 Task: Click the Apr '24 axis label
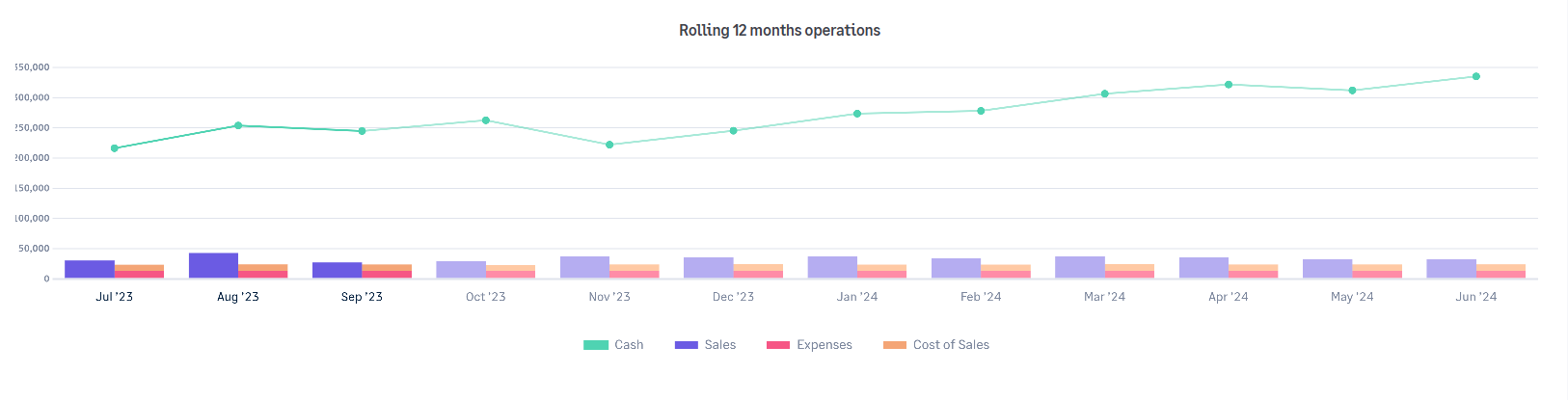[x=1229, y=297]
